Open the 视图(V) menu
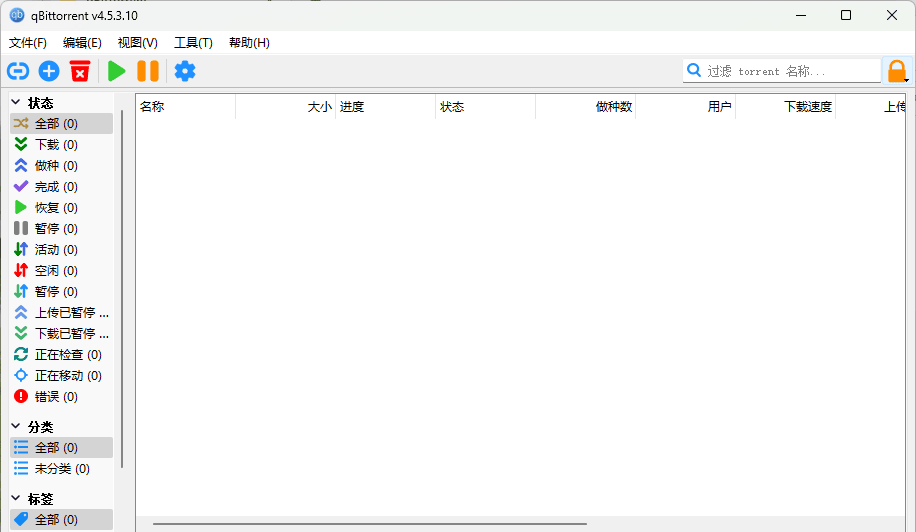This screenshot has width=916, height=532. 137,43
